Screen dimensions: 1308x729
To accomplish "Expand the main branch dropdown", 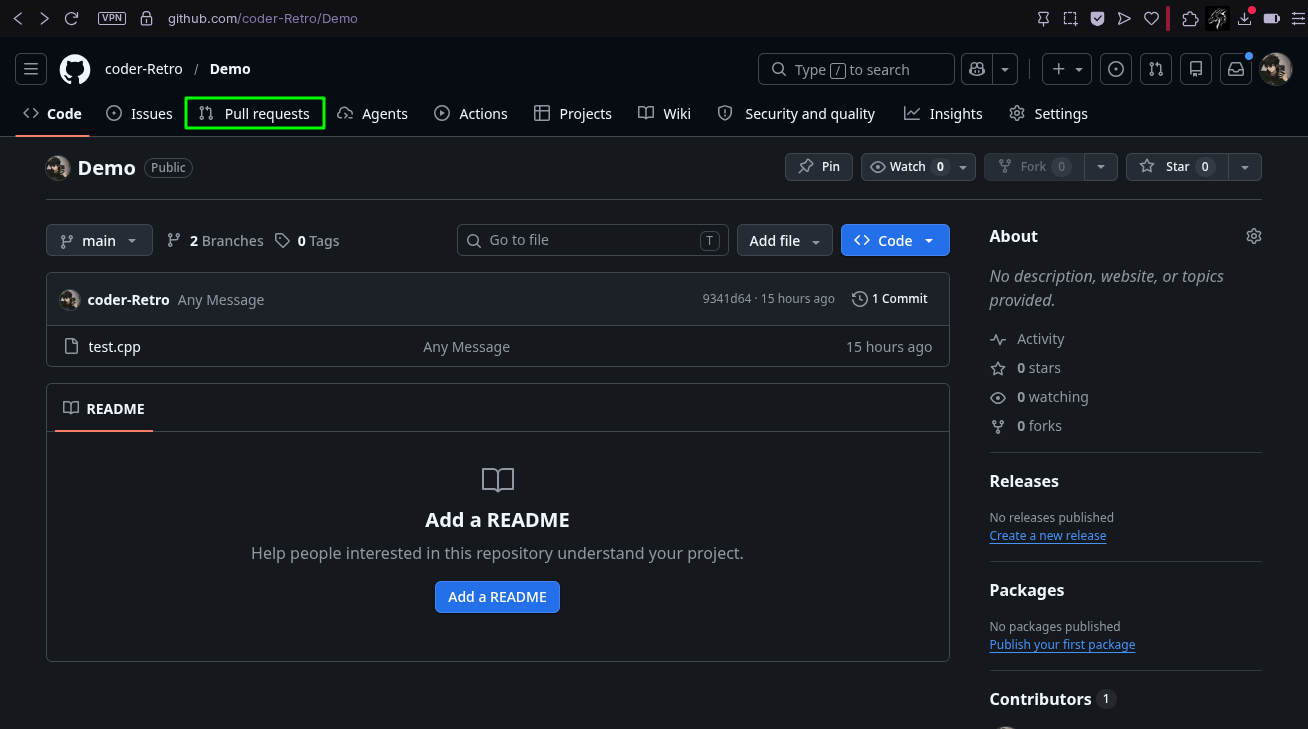I will coord(99,240).
